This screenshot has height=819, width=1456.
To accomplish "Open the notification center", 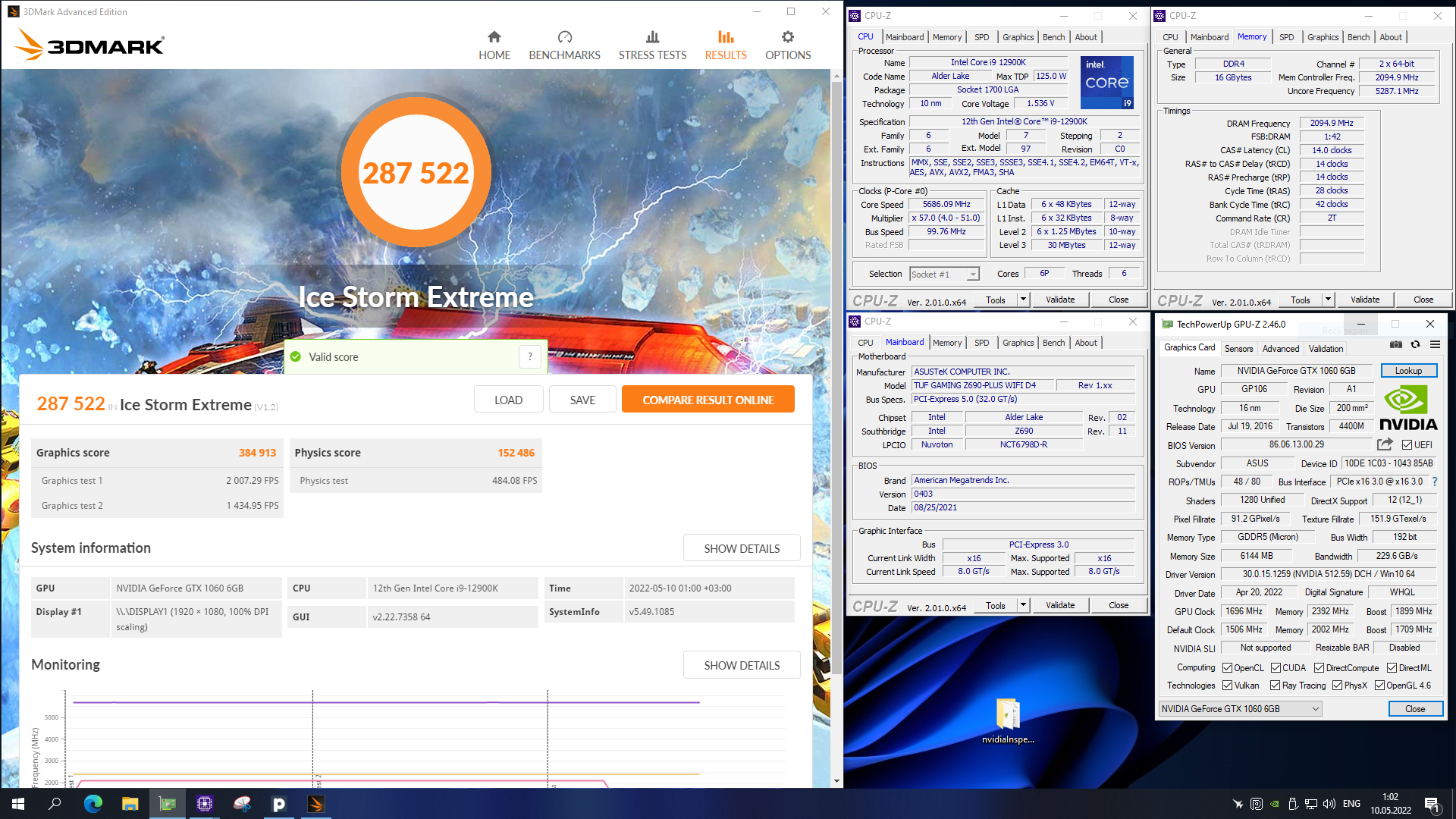I will coord(1432,804).
